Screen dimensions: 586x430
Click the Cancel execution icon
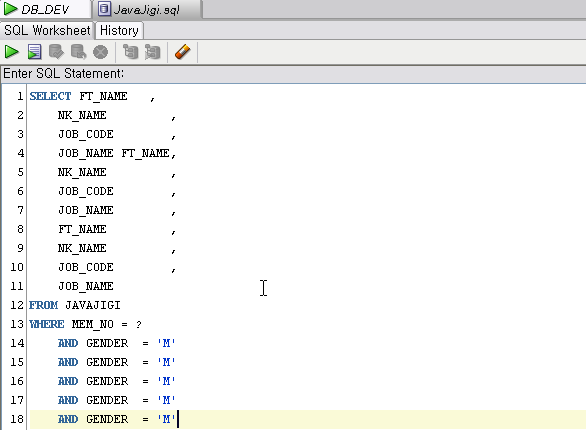tap(101, 52)
